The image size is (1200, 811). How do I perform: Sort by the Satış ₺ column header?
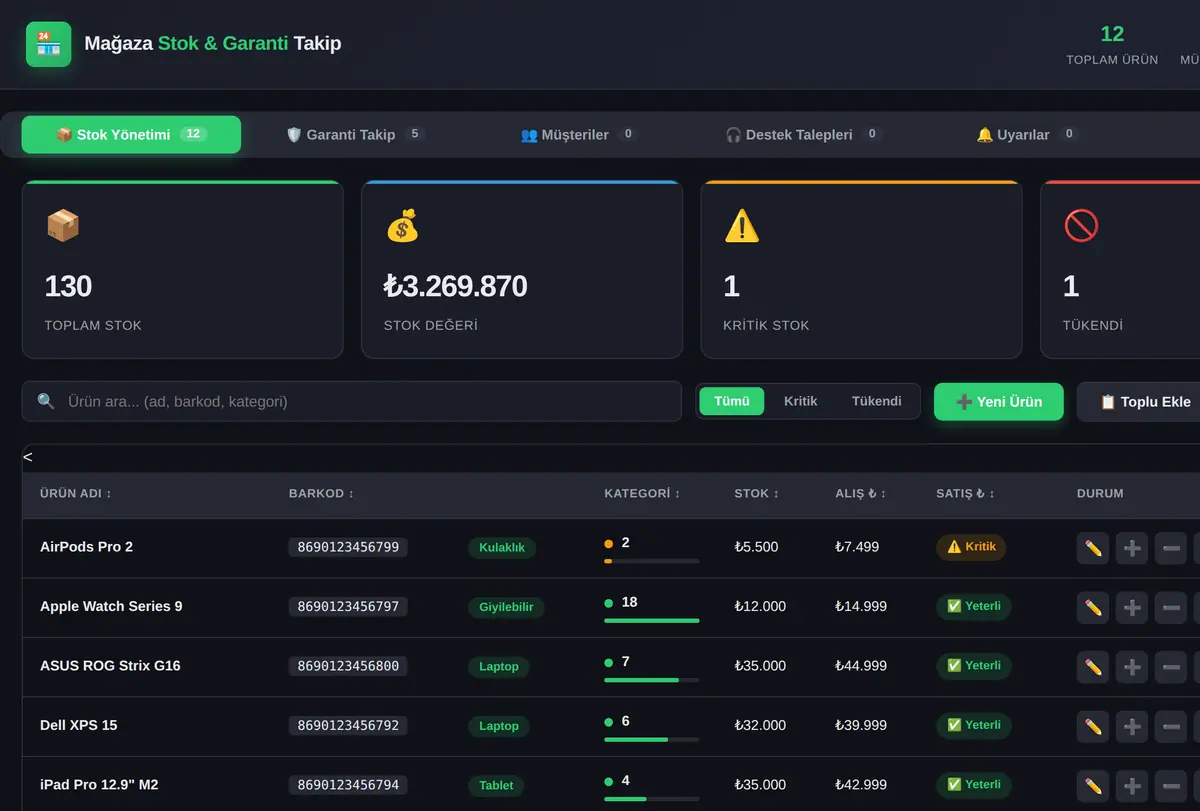pyautogui.click(x=965, y=494)
